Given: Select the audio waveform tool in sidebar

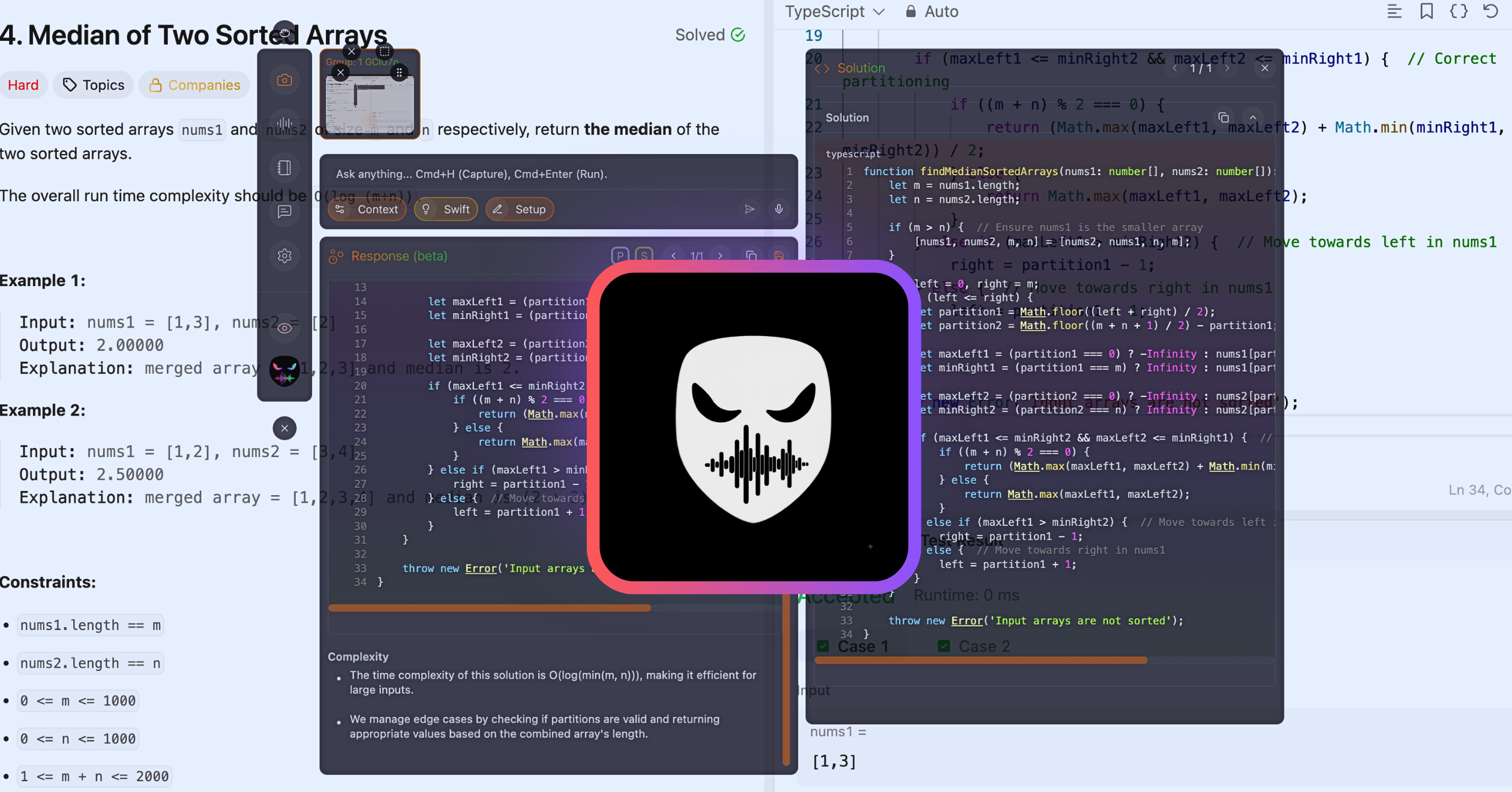Looking at the screenshot, I should point(284,120).
